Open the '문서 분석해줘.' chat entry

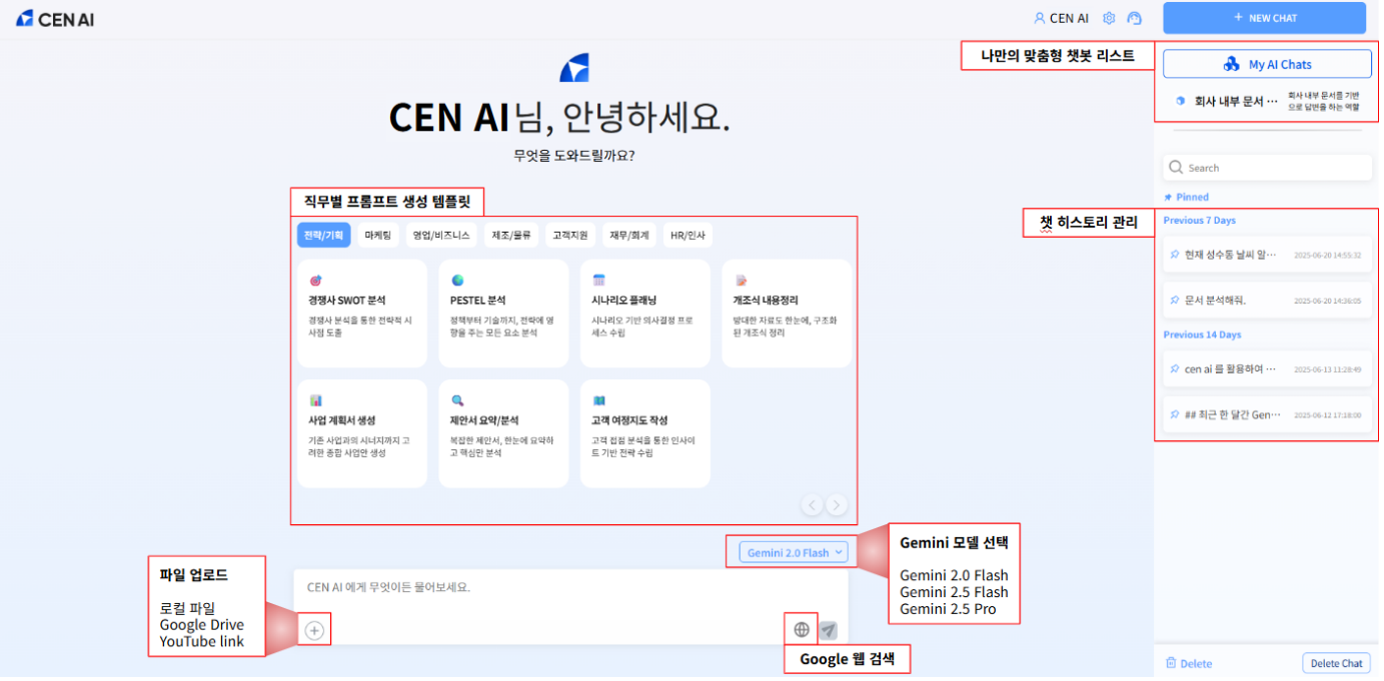[1267, 300]
